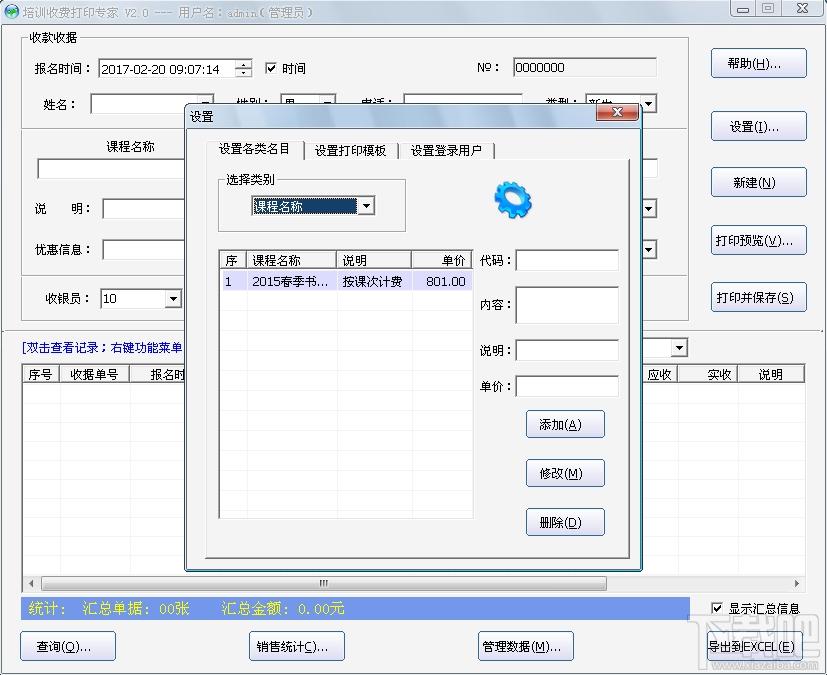Screen dimensions: 827x675
Task: Click the 单价 input field
Action: click(567, 386)
